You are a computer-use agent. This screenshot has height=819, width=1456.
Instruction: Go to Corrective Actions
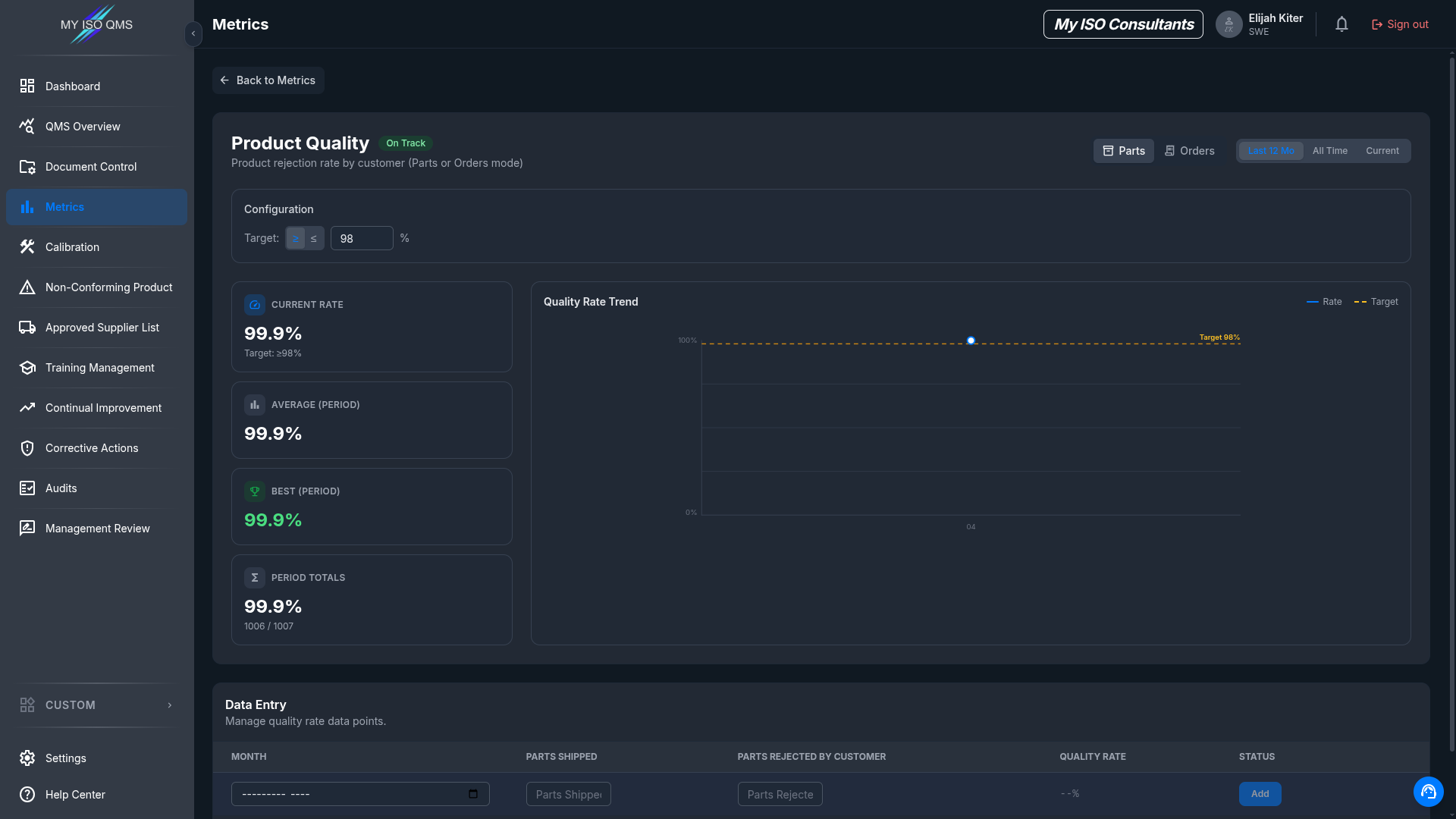(x=97, y=448)
